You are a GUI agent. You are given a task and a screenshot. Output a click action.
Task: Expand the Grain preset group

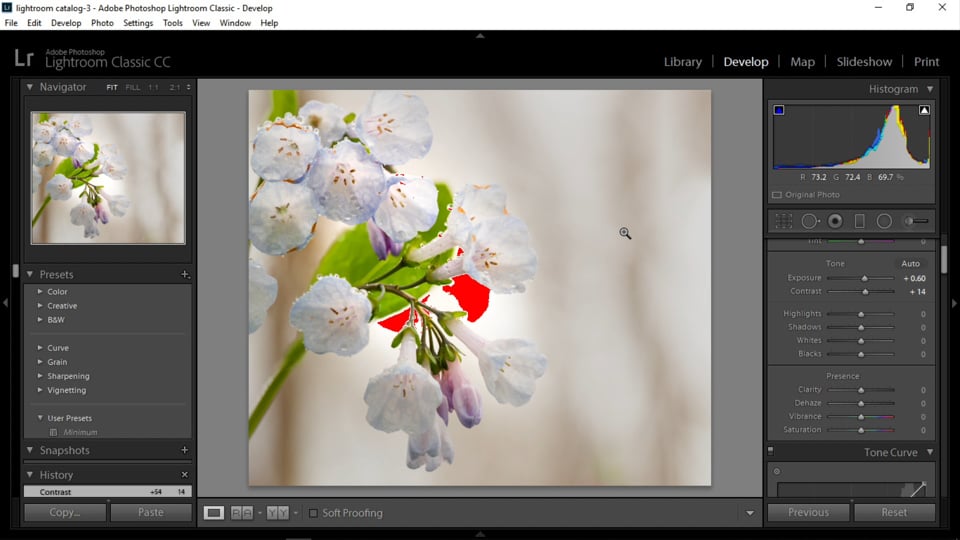click(40, 362)
